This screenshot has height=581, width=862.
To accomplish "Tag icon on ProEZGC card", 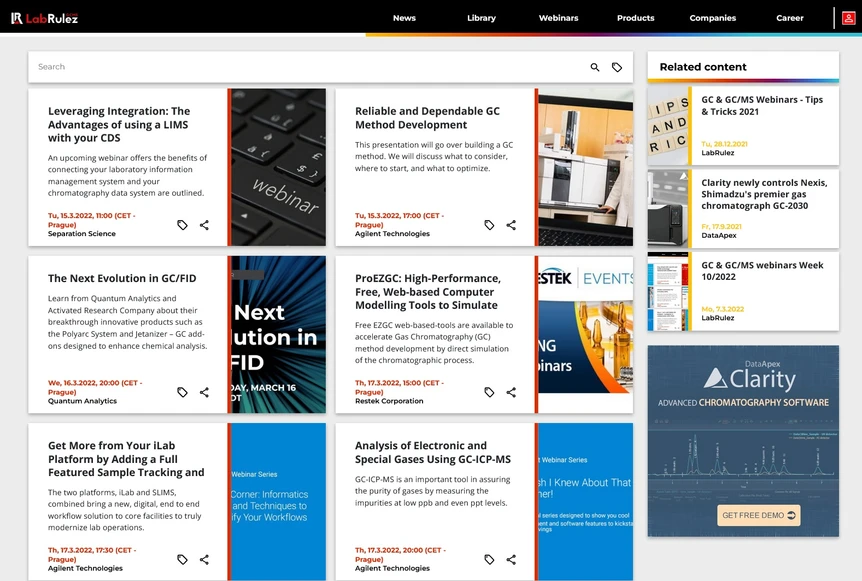I will pyautogui.click(x=489, y=392).
